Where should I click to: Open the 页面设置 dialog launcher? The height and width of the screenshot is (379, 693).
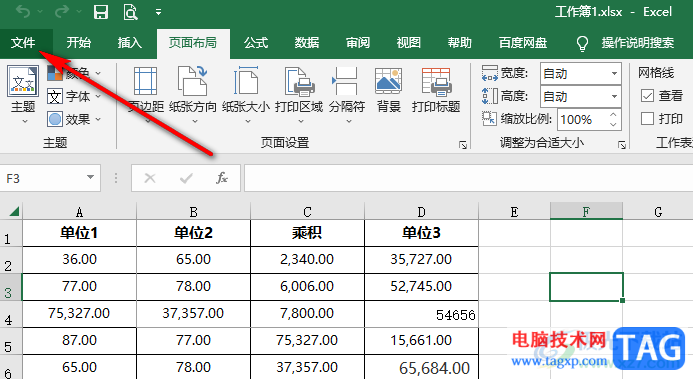pos(463,145)
